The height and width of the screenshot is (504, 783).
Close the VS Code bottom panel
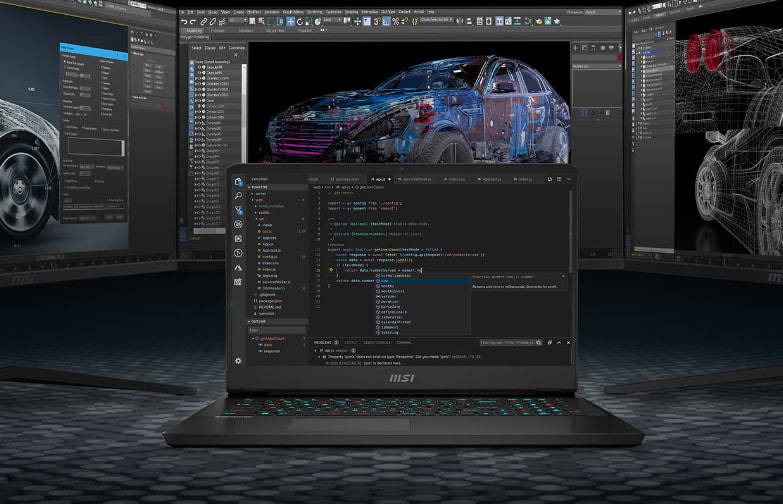(568, 343)
